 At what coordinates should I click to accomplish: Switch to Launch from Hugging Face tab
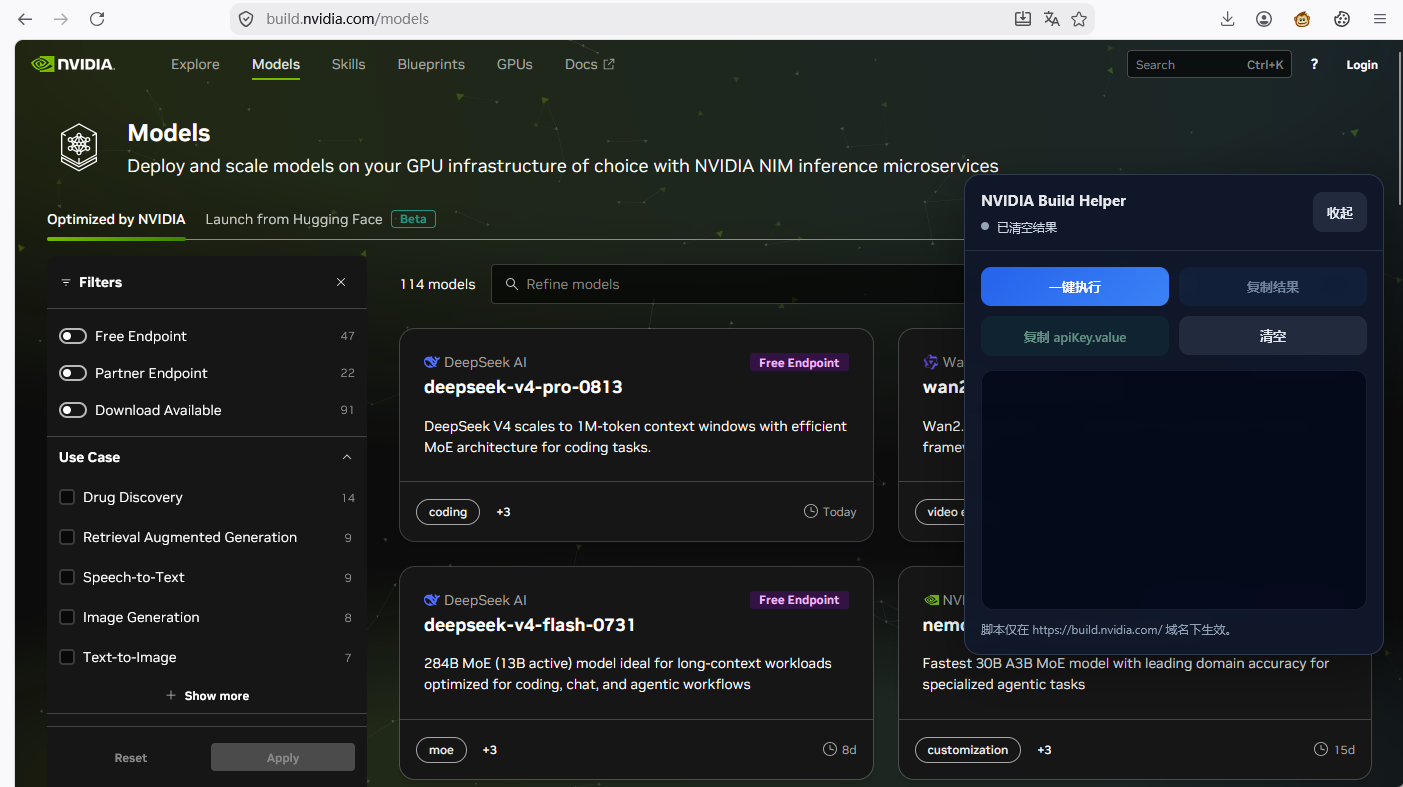(294, 219)
